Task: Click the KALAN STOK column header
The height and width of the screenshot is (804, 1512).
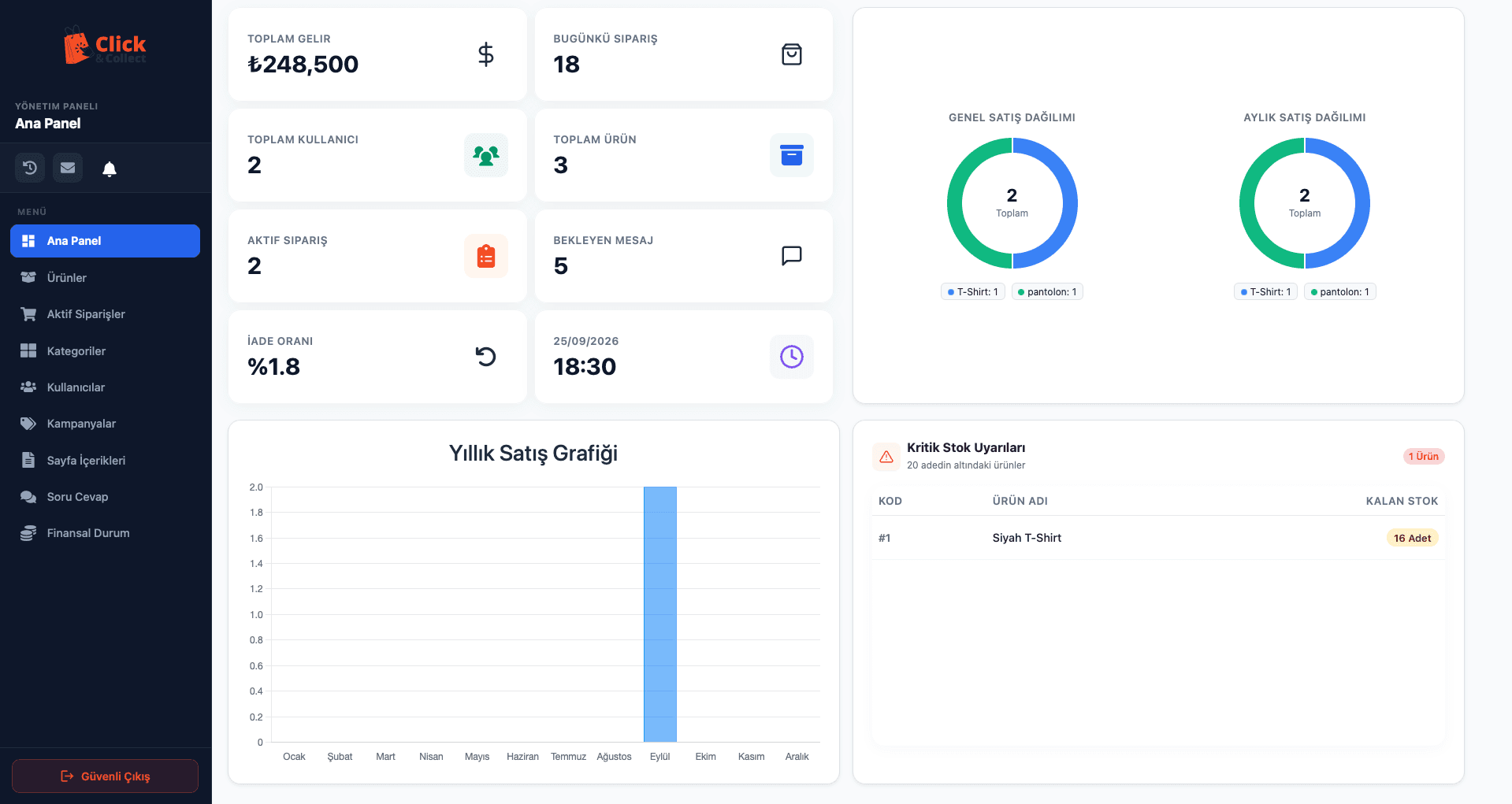Action: (1402, 501)
